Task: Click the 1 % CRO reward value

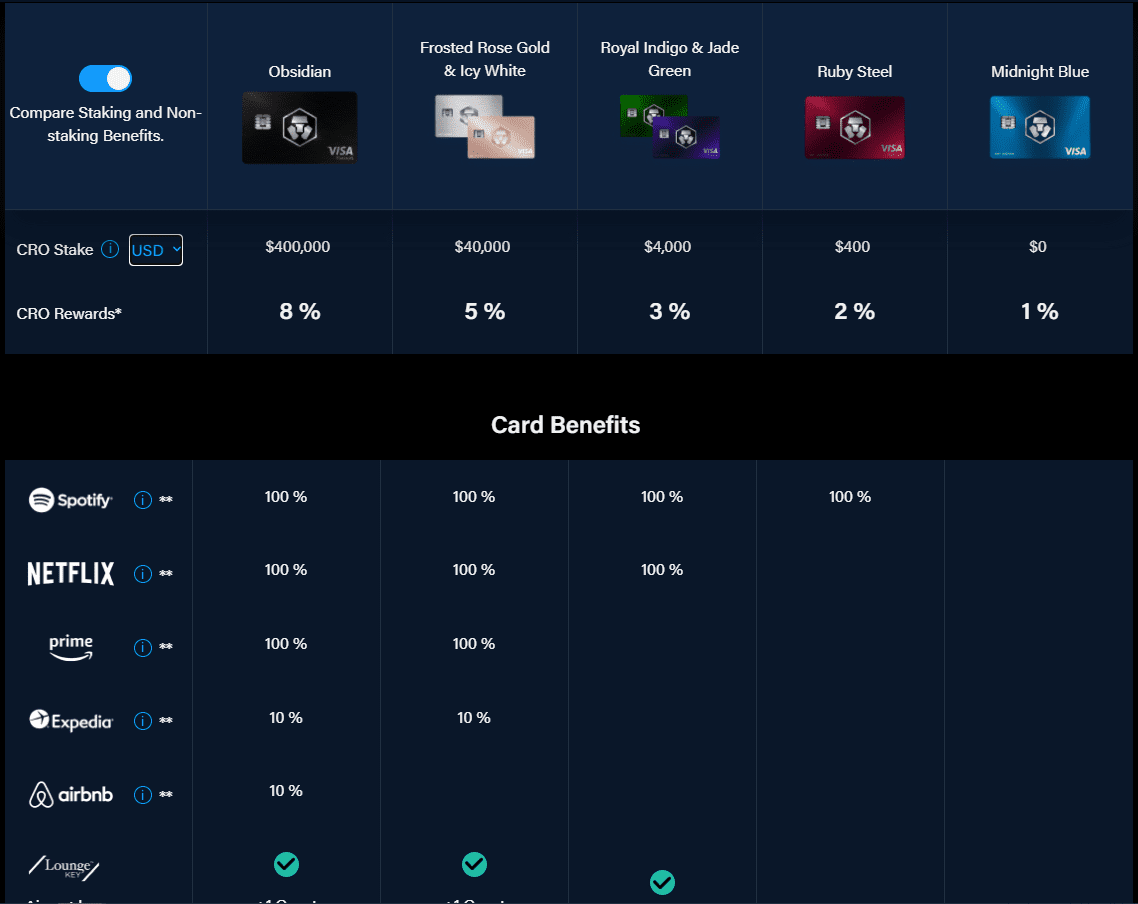Action: tap(1040, 311)
